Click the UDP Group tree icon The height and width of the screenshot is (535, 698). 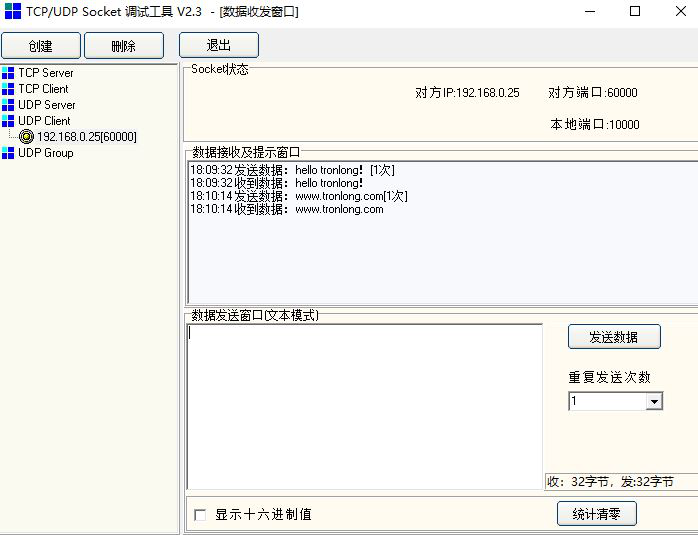coord(8,153)
